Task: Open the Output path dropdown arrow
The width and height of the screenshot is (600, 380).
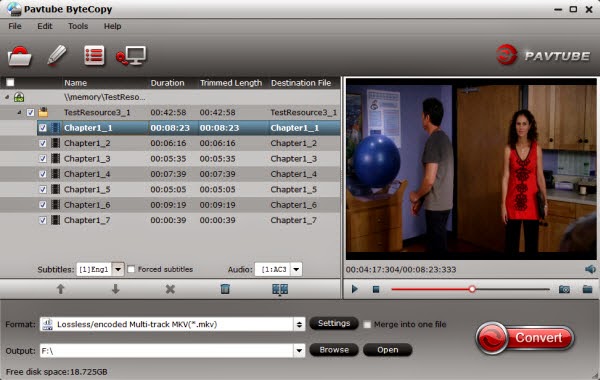Action: (299, 350)
